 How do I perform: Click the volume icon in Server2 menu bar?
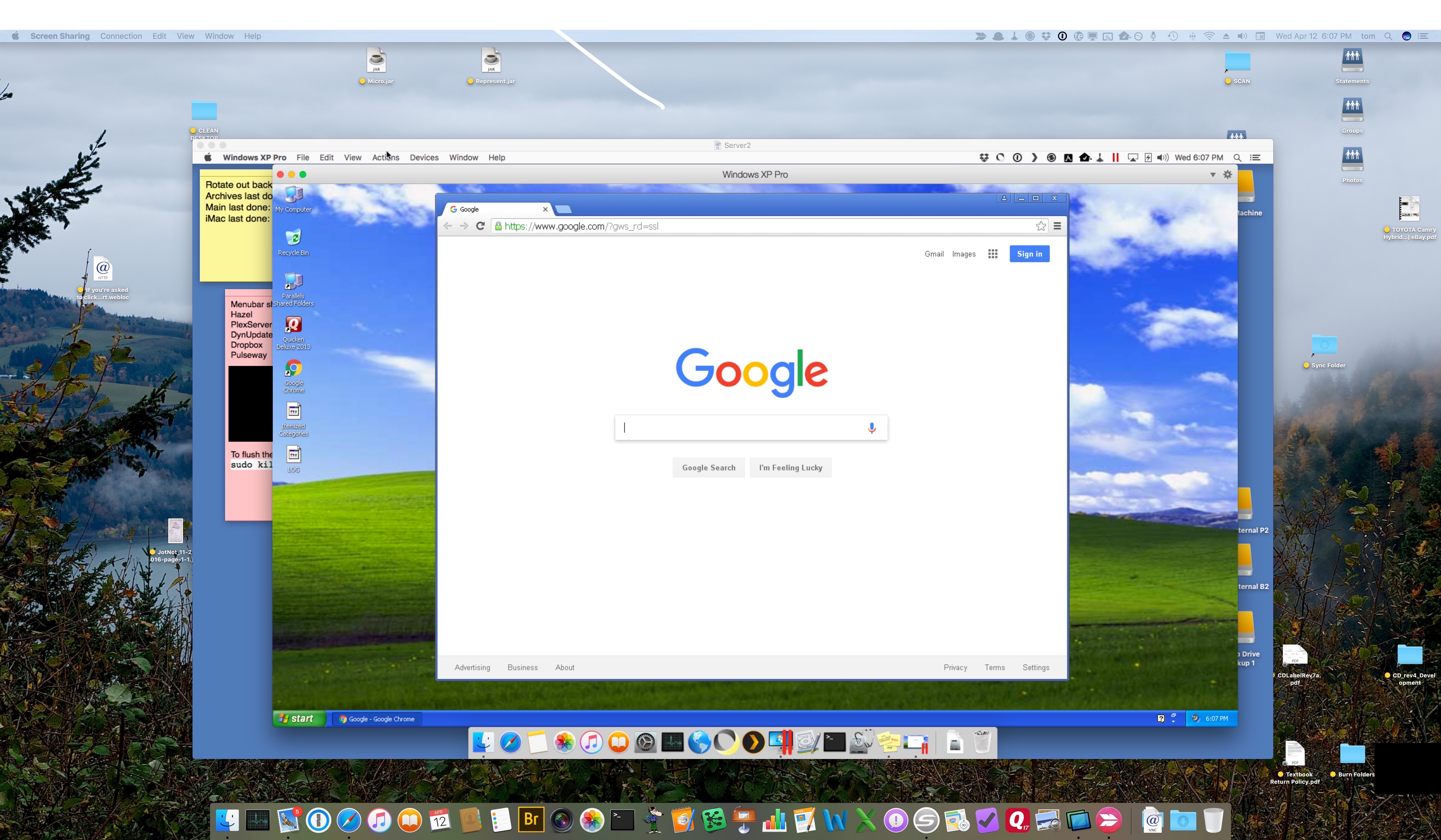1163,158
